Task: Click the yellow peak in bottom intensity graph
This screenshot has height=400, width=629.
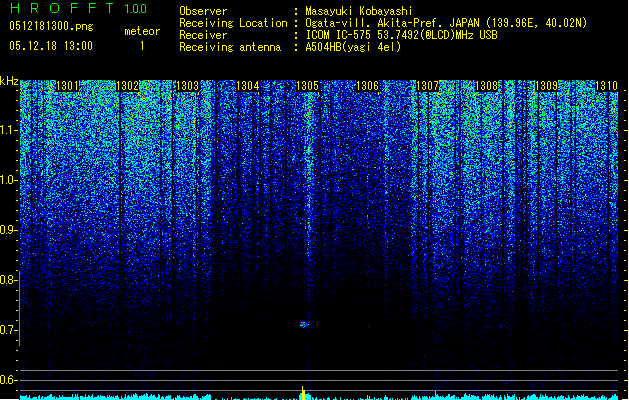Action: point(303,393)
